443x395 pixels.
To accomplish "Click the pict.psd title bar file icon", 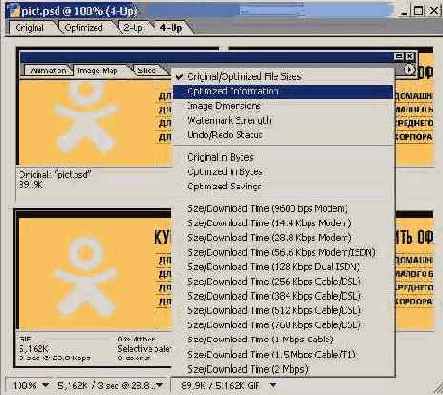I will coord(14,11).
